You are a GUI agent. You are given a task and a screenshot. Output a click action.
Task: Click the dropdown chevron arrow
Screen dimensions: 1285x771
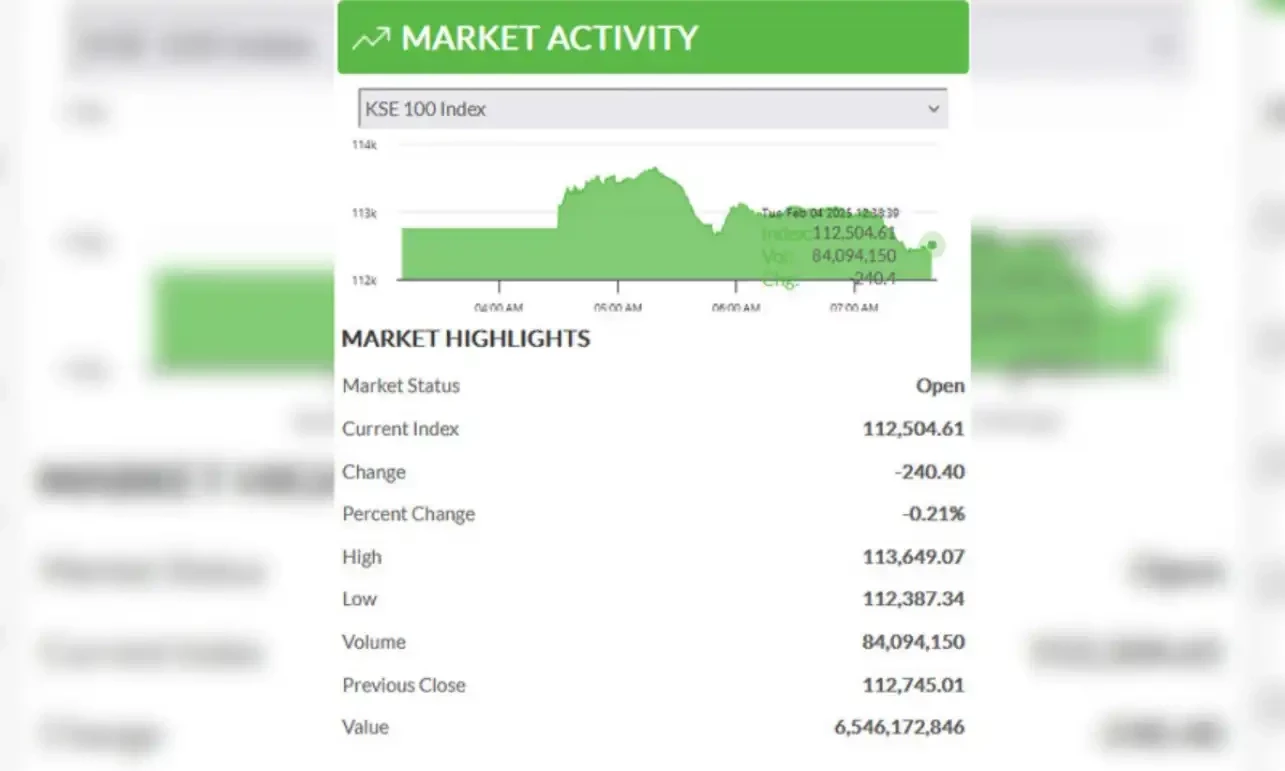[x=933, y=109]
